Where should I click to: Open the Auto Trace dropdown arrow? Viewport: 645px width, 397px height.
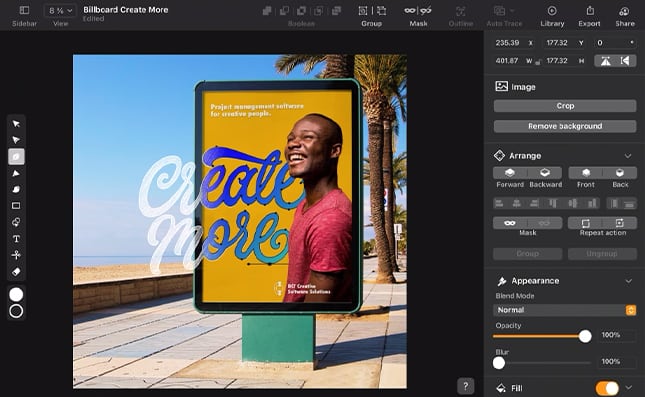click(x=512, y=11)
